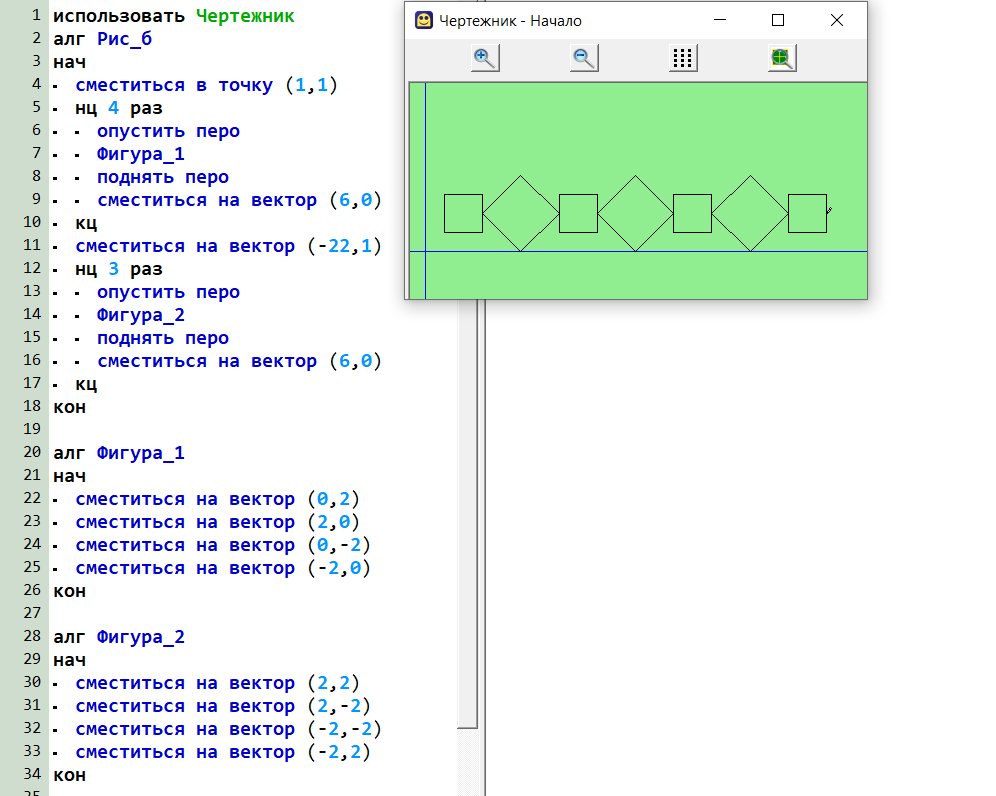Click кц on line 10
The image size is (996, 796).
(86, 224)
